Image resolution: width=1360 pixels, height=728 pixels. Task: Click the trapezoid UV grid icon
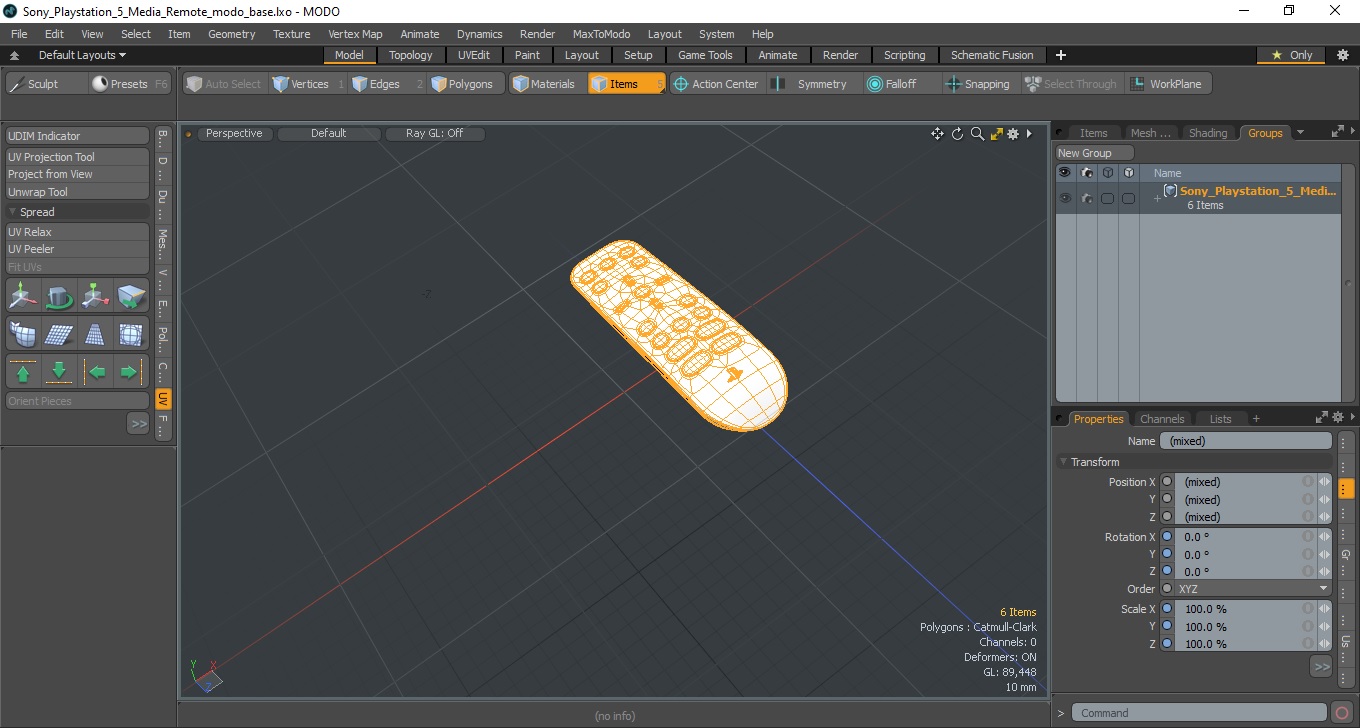pos(95,334)
